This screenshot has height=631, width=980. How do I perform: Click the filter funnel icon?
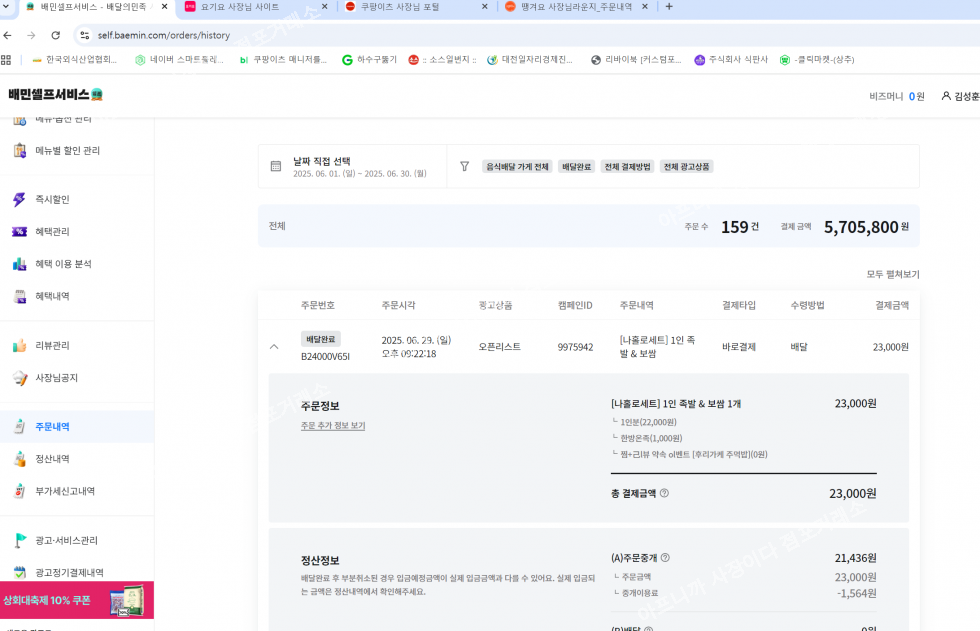pos(464,166)
